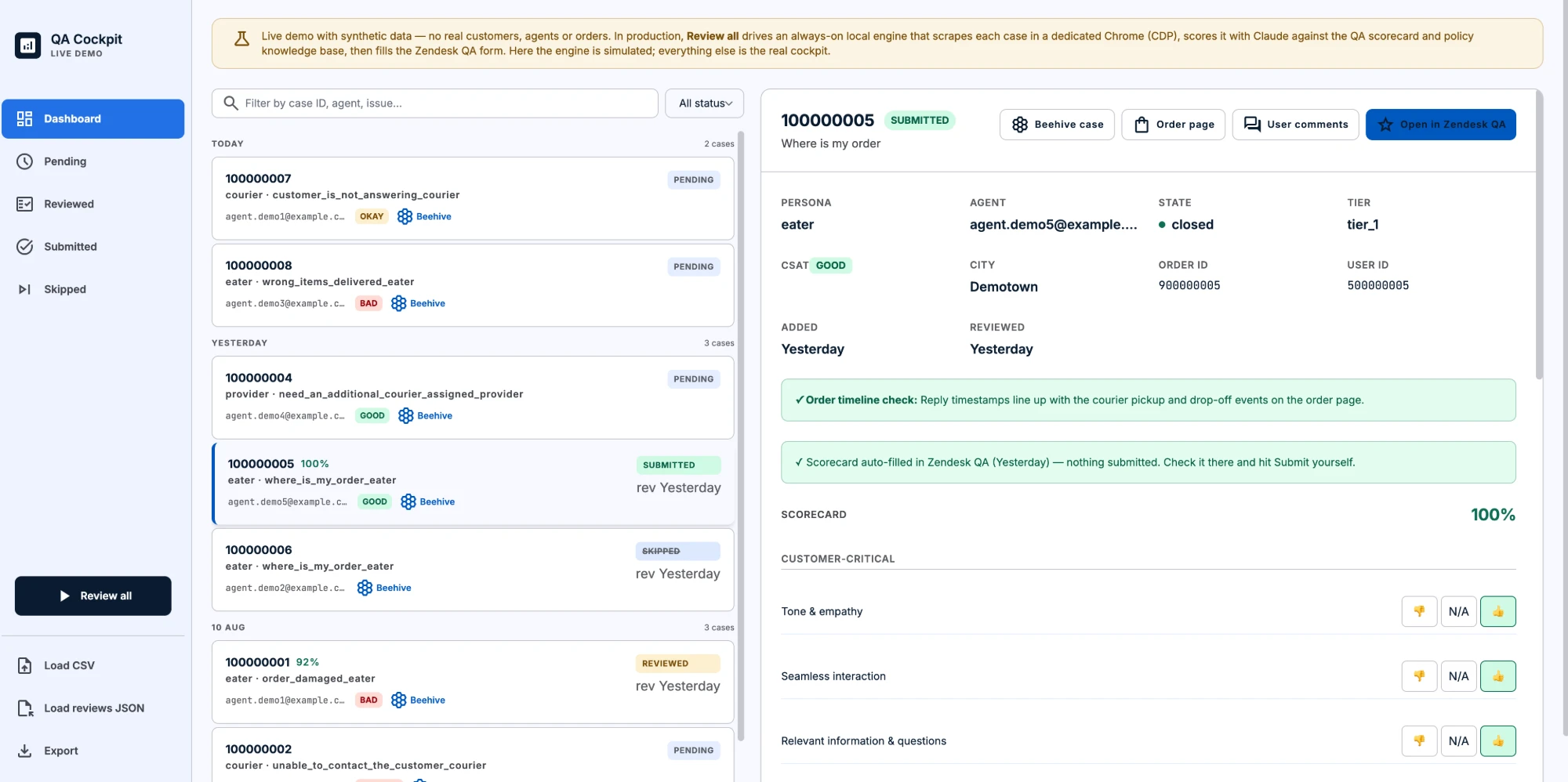Open Beehive link on case 100000005
Screen dimensions: 1568x782
427,501
